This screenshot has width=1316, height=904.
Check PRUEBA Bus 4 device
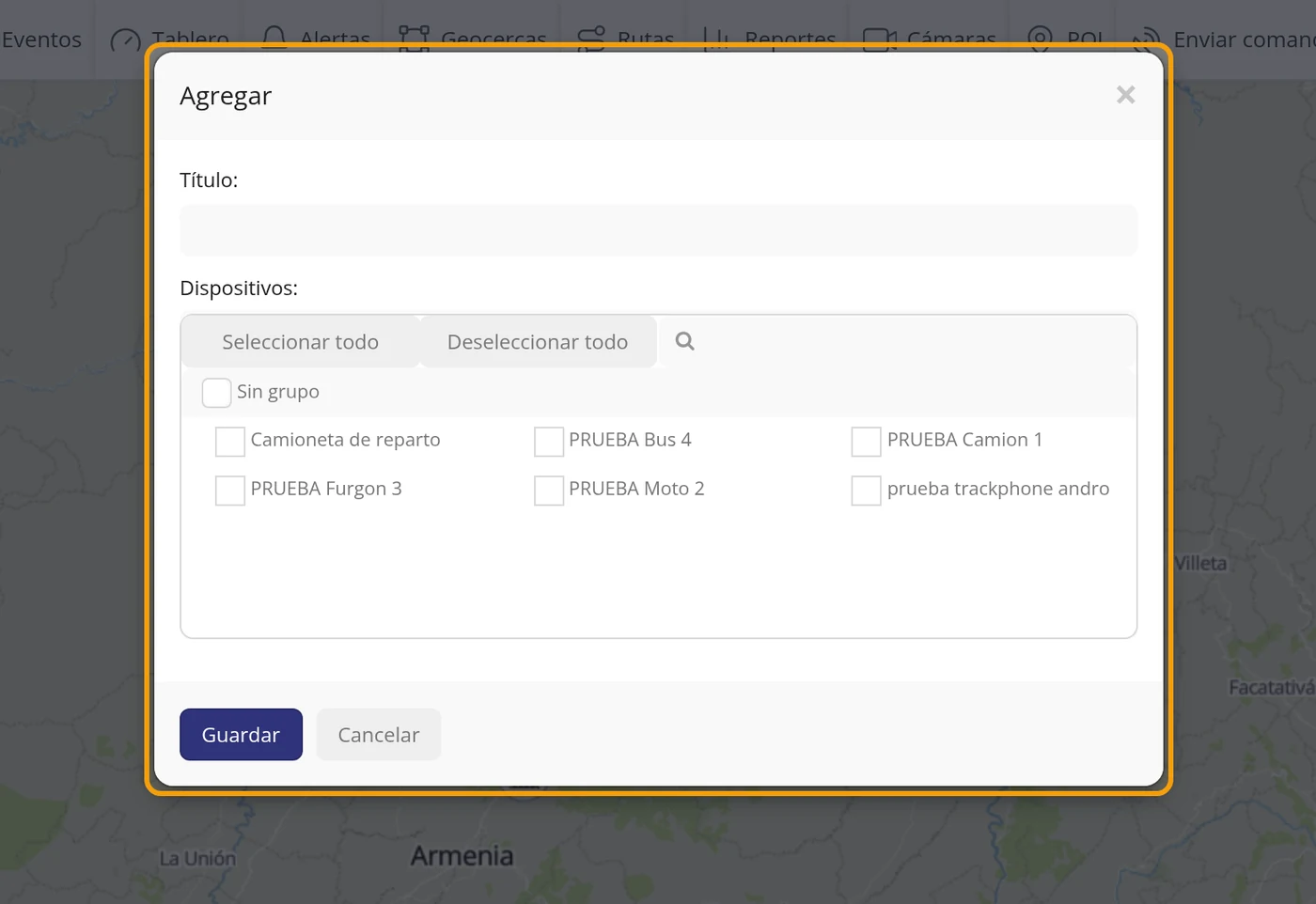549,441
